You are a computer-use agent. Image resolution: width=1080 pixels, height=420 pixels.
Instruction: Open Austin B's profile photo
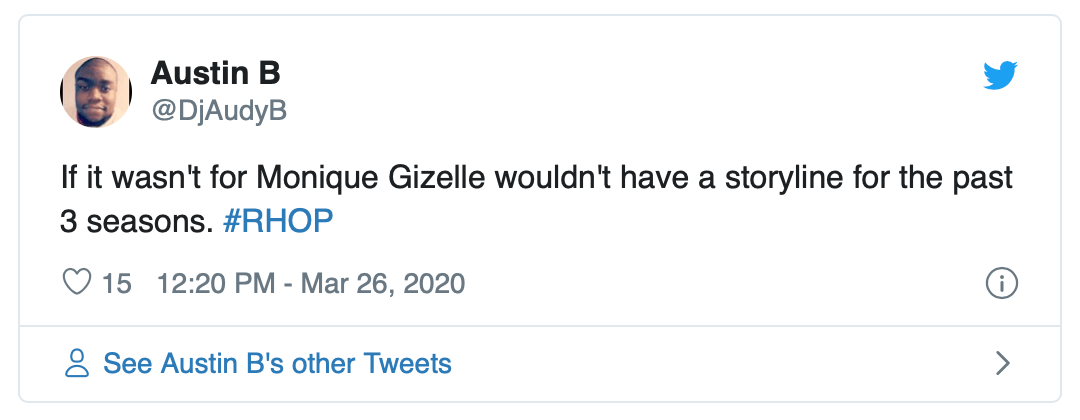[x=96, y=91]
